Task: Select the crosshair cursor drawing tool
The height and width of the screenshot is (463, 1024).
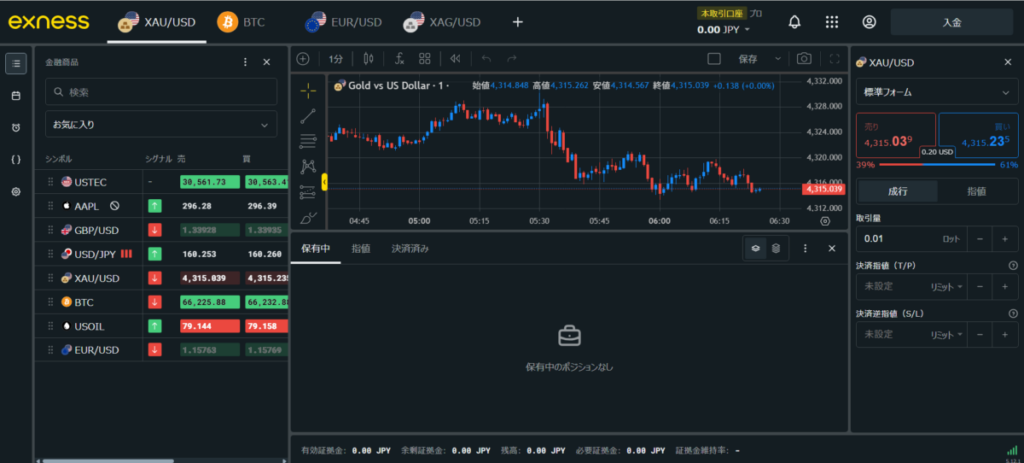Action: (x=308, y=90)
